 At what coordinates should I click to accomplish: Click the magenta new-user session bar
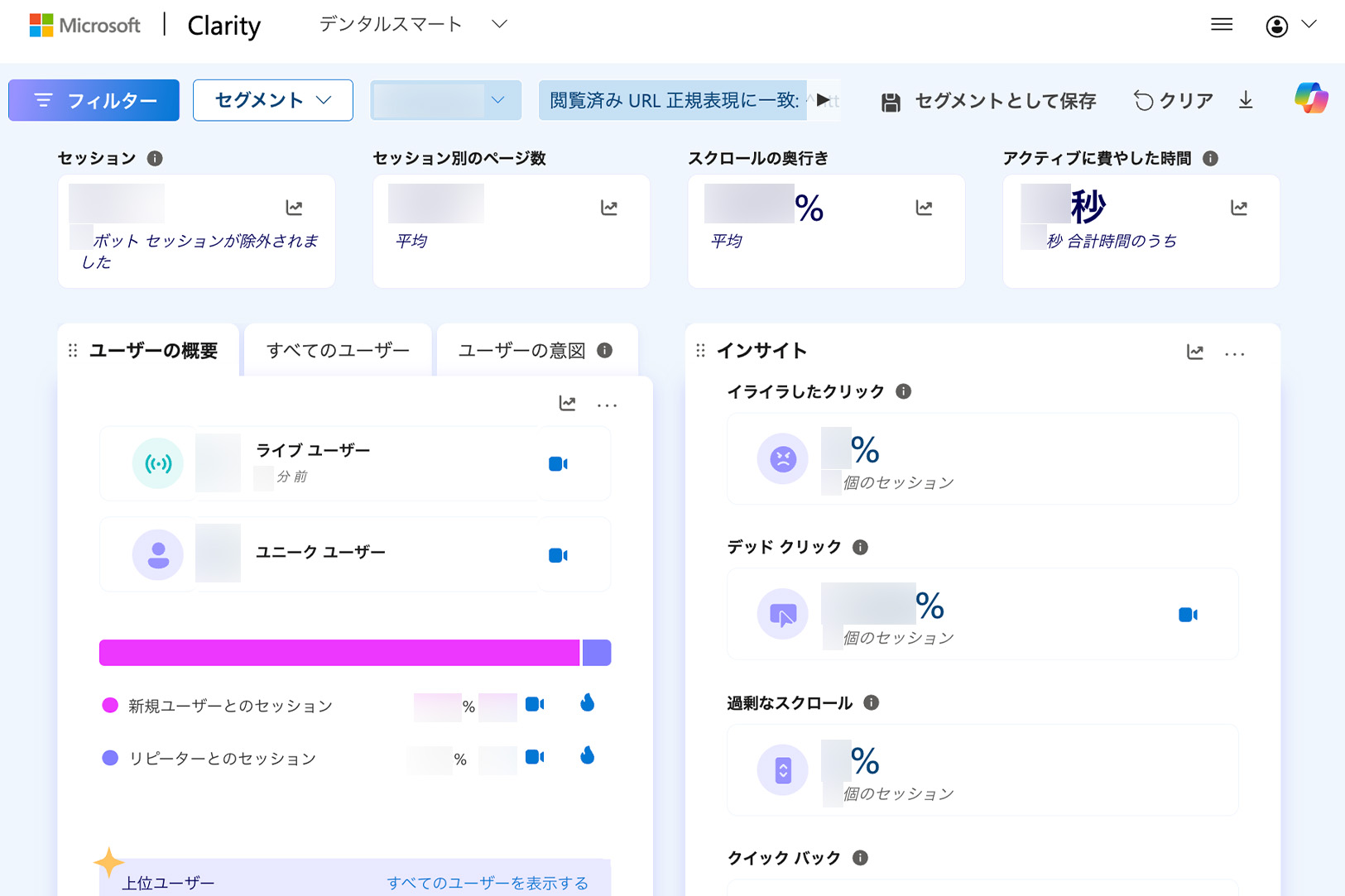(x=339, y=653)
